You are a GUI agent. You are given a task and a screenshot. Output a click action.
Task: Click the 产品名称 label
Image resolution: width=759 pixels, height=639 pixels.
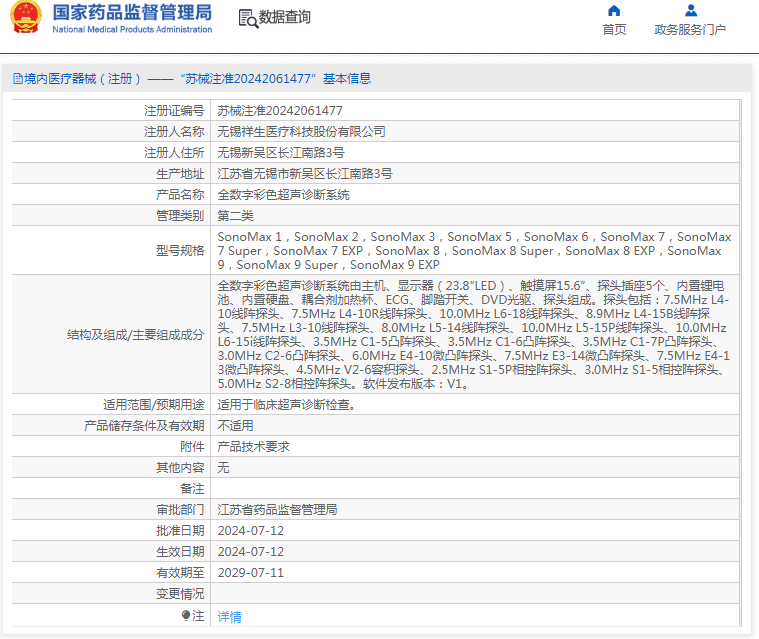pos(180,195)
